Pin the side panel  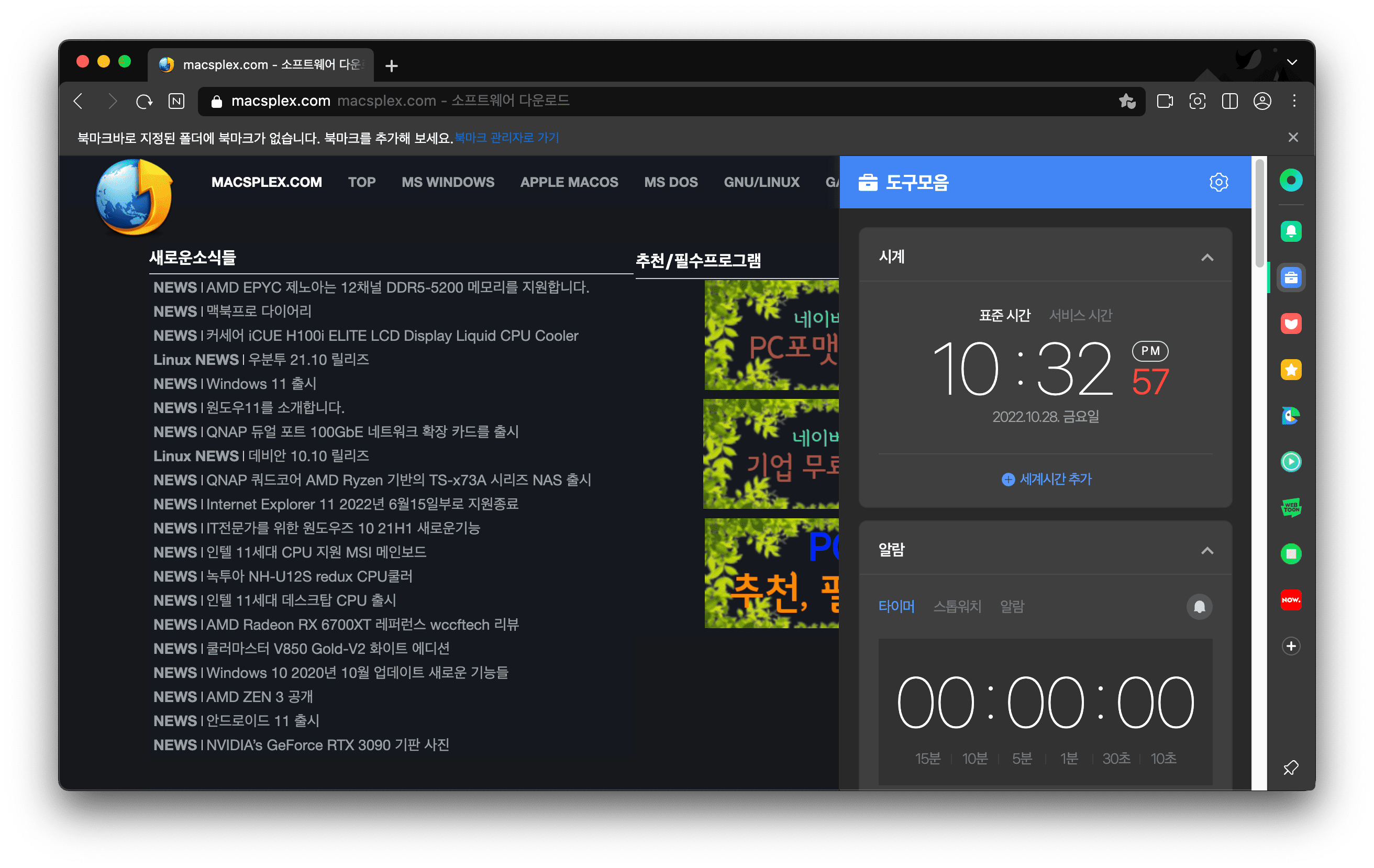(1291, 767)
